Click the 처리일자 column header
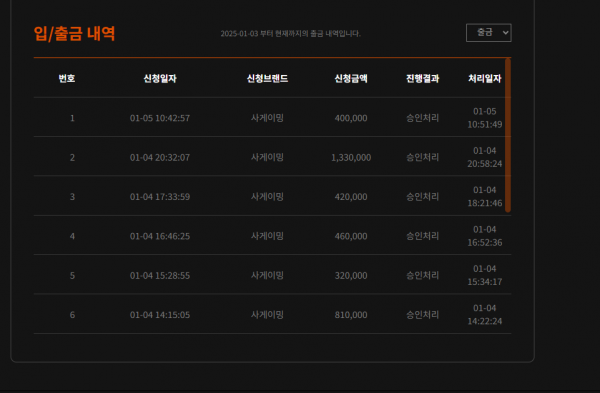Image resolution: width=600 pixels, height=393 pixels. (484, 78)
